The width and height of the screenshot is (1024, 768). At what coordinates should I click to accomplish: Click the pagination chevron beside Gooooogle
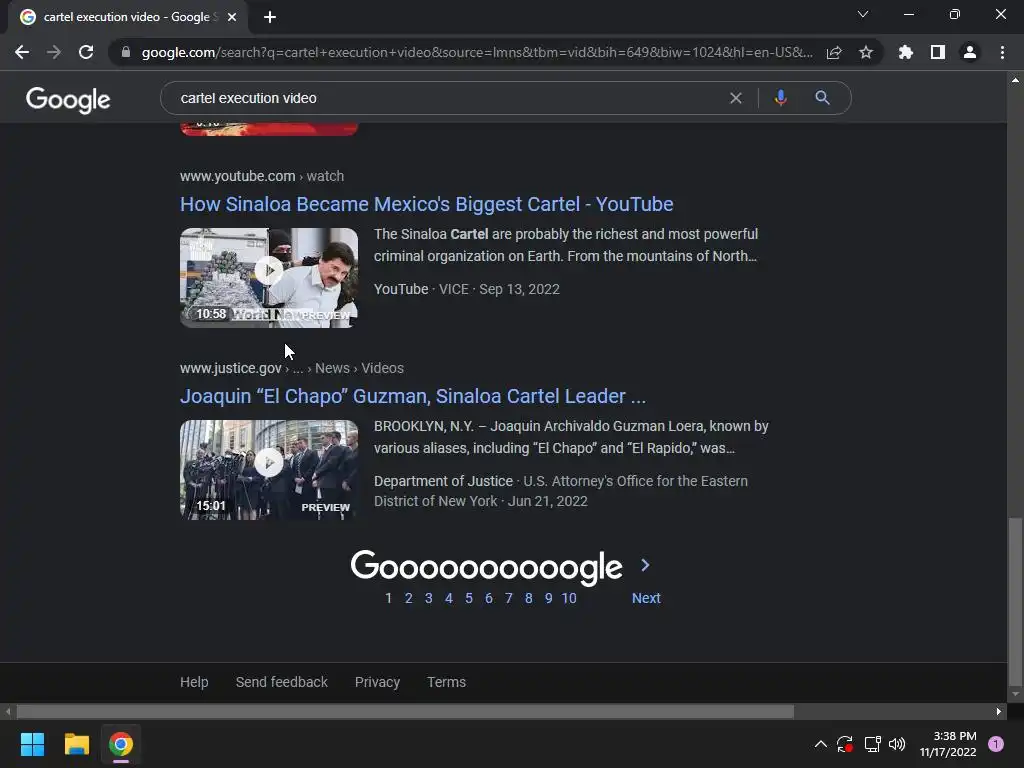coord(645,566)
